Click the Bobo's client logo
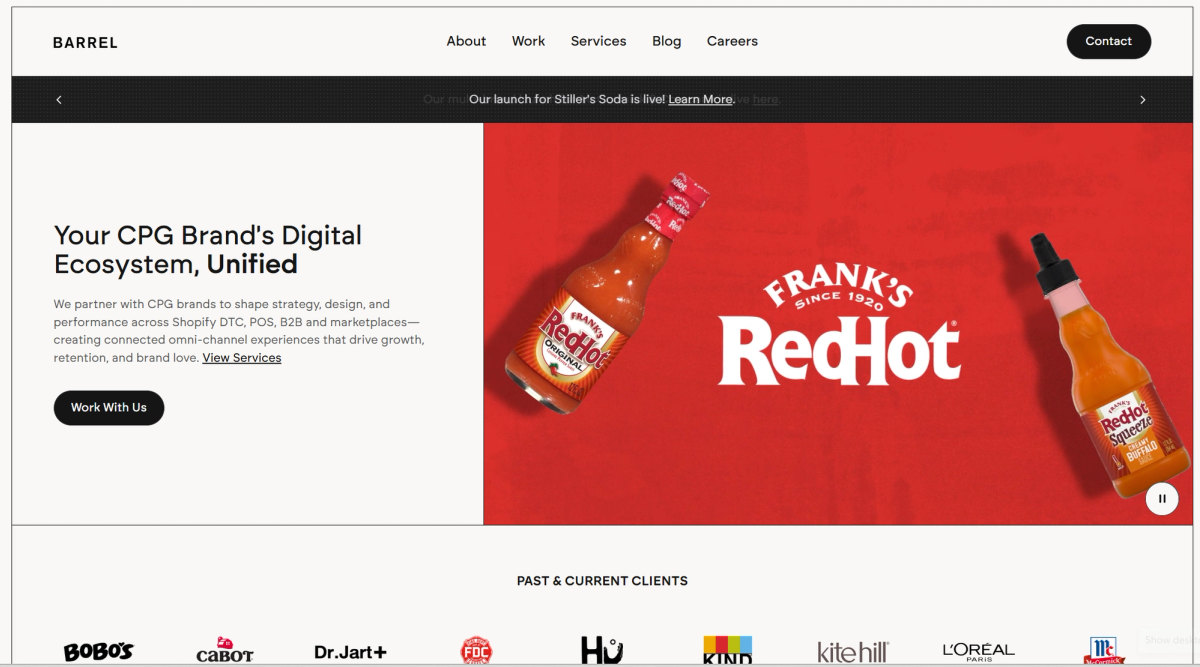The height and width of the screenshot is (667, 1200). pyautogui.click(x=98, y=652)
